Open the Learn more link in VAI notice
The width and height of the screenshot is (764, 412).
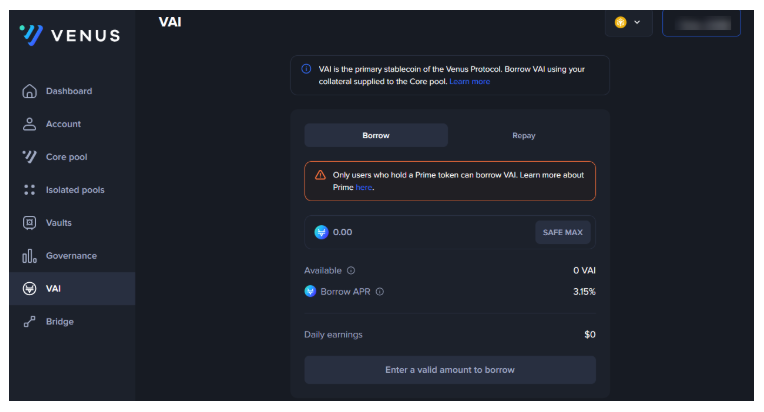(470, 81)
